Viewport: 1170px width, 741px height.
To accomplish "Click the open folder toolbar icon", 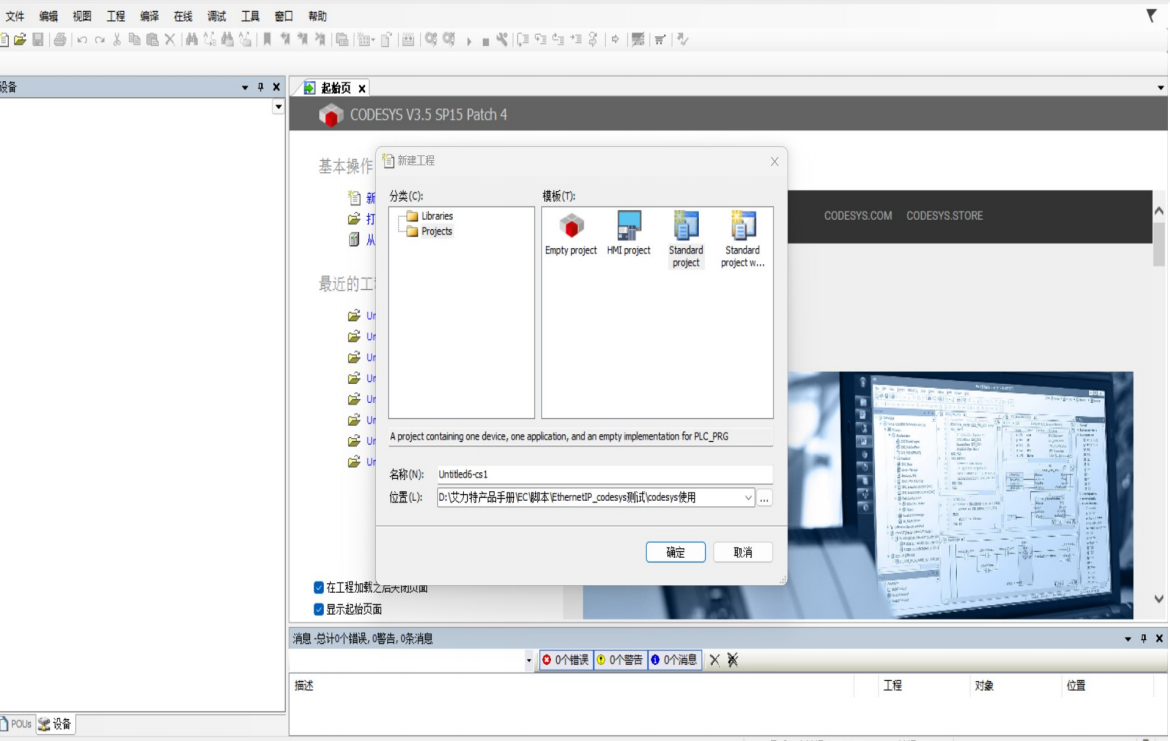I will pos(20,40).
